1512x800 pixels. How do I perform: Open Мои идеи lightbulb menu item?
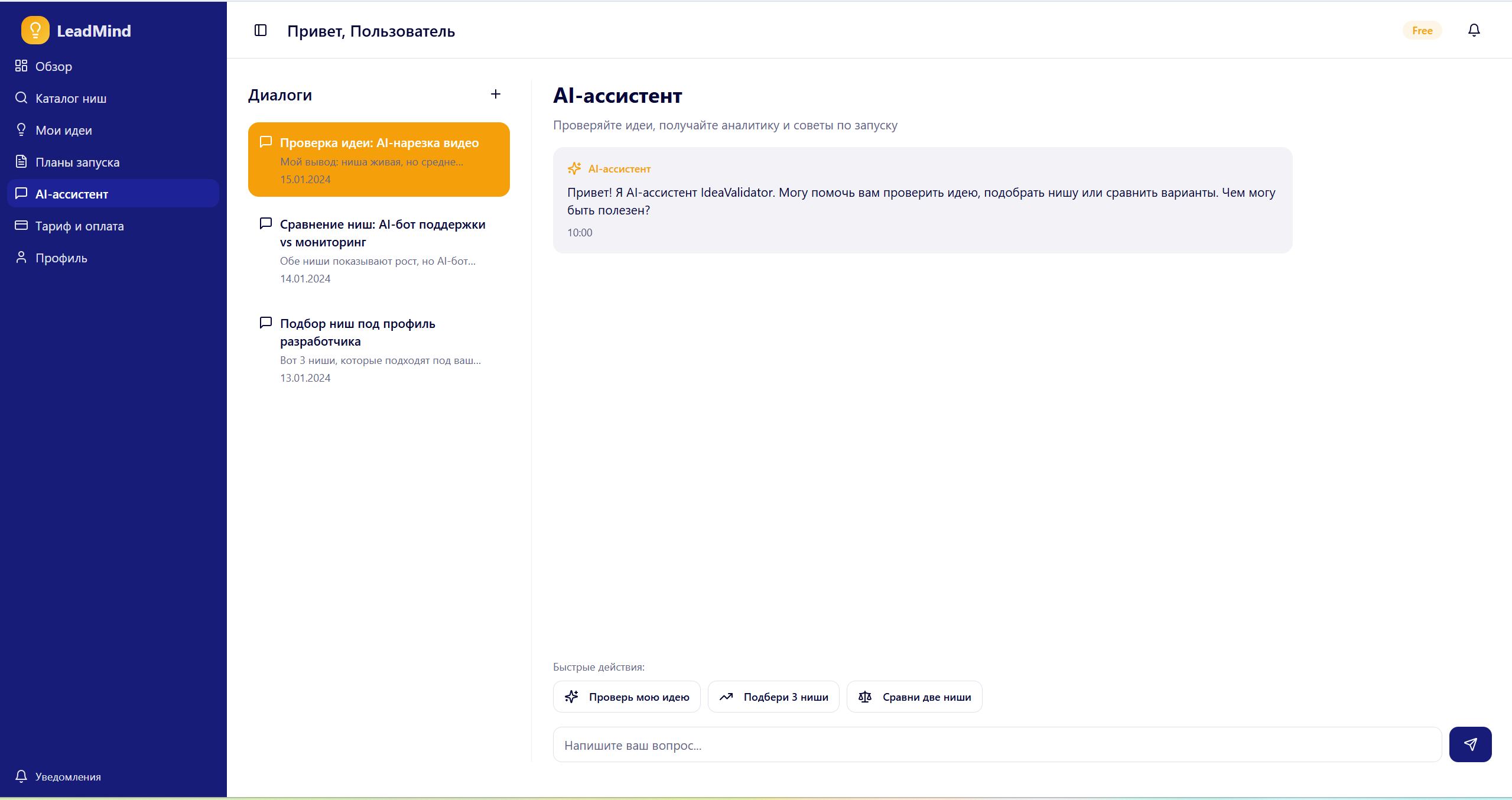click(x=63, y=130)
